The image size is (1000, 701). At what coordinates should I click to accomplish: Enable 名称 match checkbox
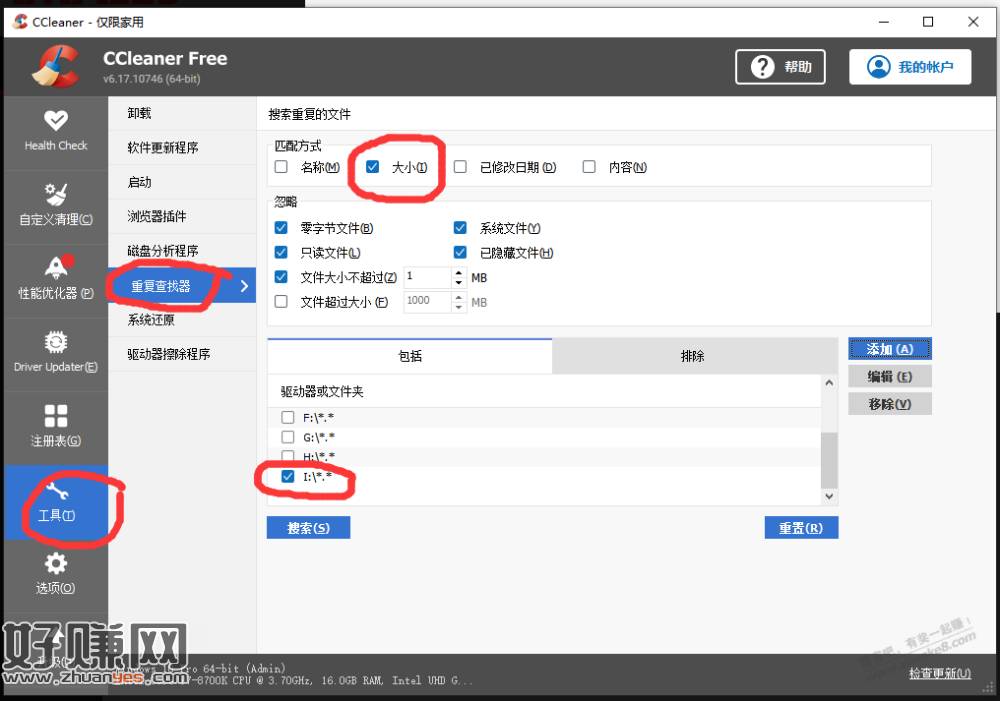[281, 167]
